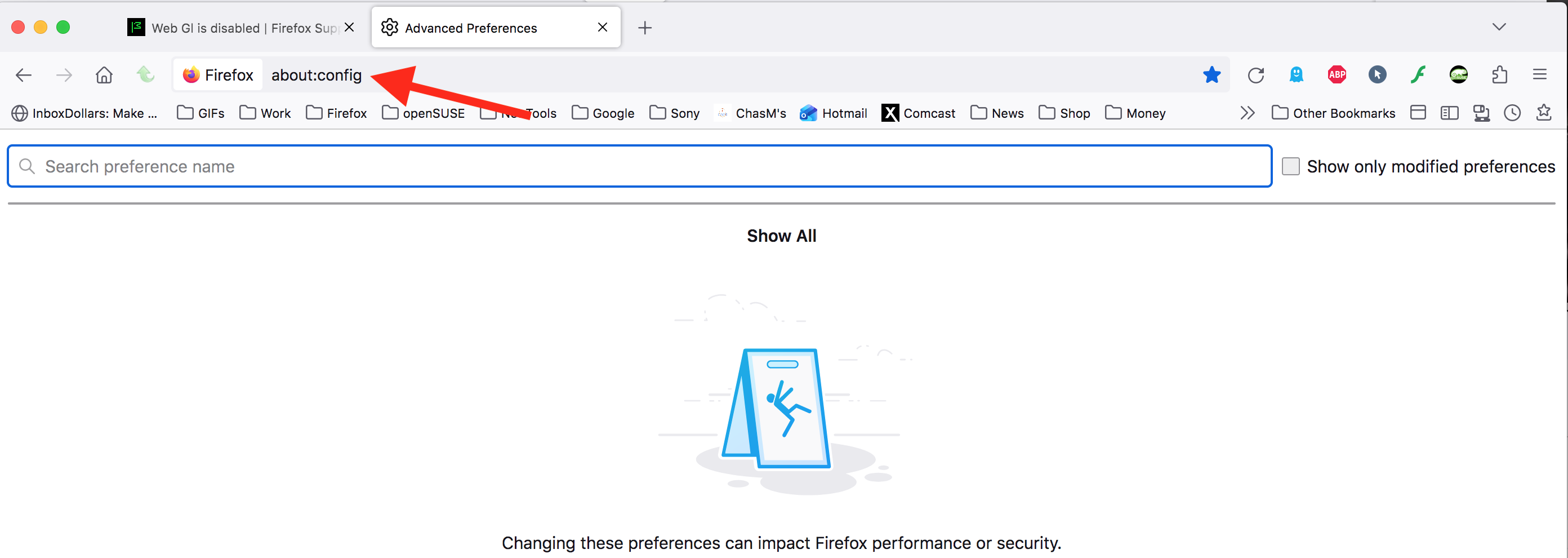1568x558 pixels.
Task: Click the Show All button
Action: pyautogui.click(x=782, y=236)
